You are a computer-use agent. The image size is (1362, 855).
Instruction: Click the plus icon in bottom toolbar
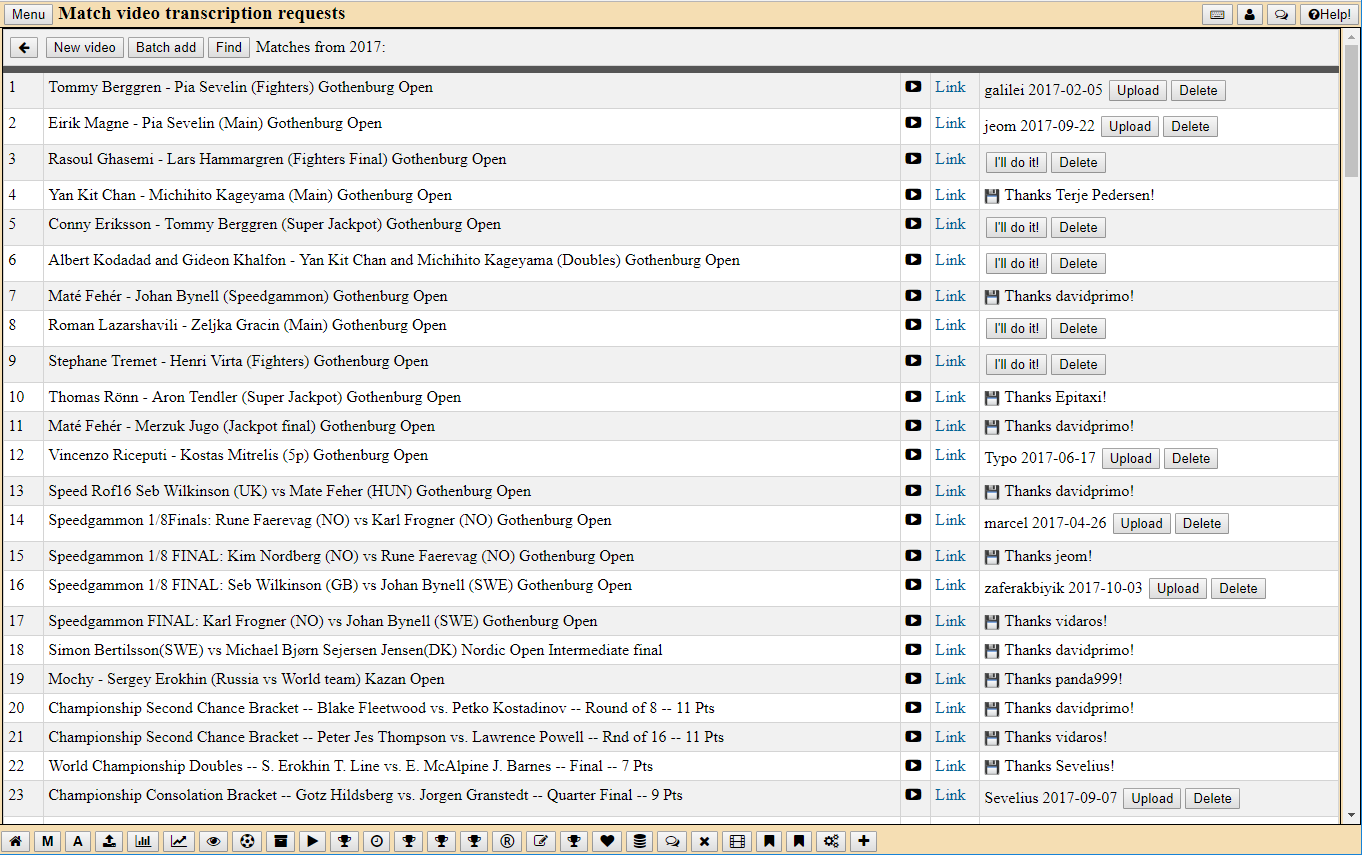pyautogui.click(x=864, y=842)
